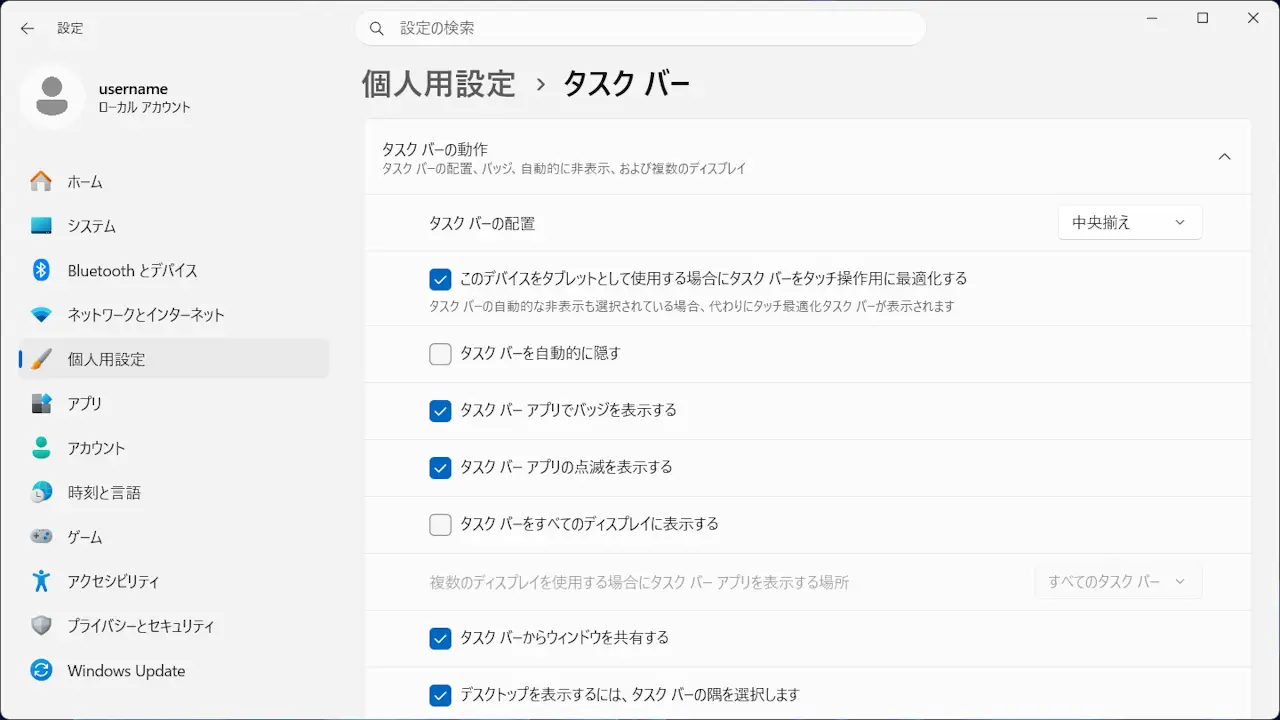Click the Windows Update sync icon
1280x720 pixels.
(x=41, y=670)
